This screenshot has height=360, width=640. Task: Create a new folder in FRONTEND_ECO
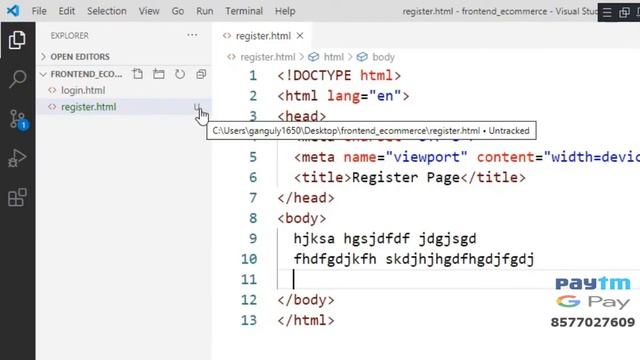coord(159,74)
